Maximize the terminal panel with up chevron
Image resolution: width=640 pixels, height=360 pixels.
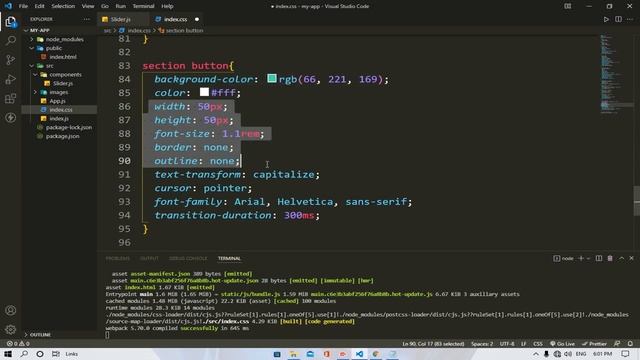[x=621, y=258]
